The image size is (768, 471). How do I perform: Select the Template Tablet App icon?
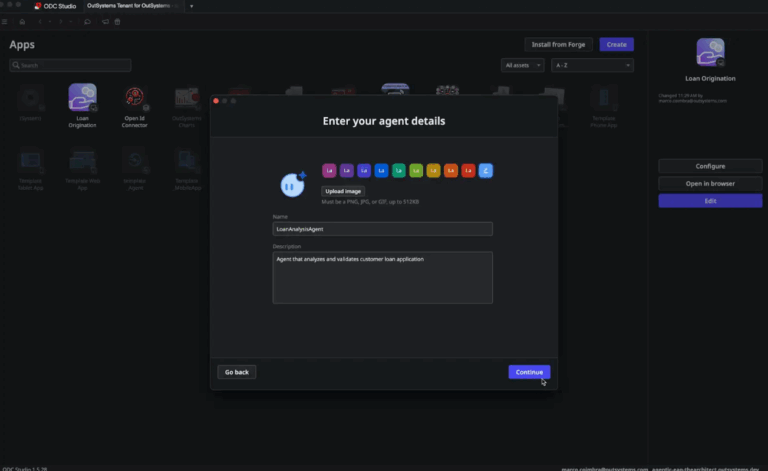(x=30, y=161)
